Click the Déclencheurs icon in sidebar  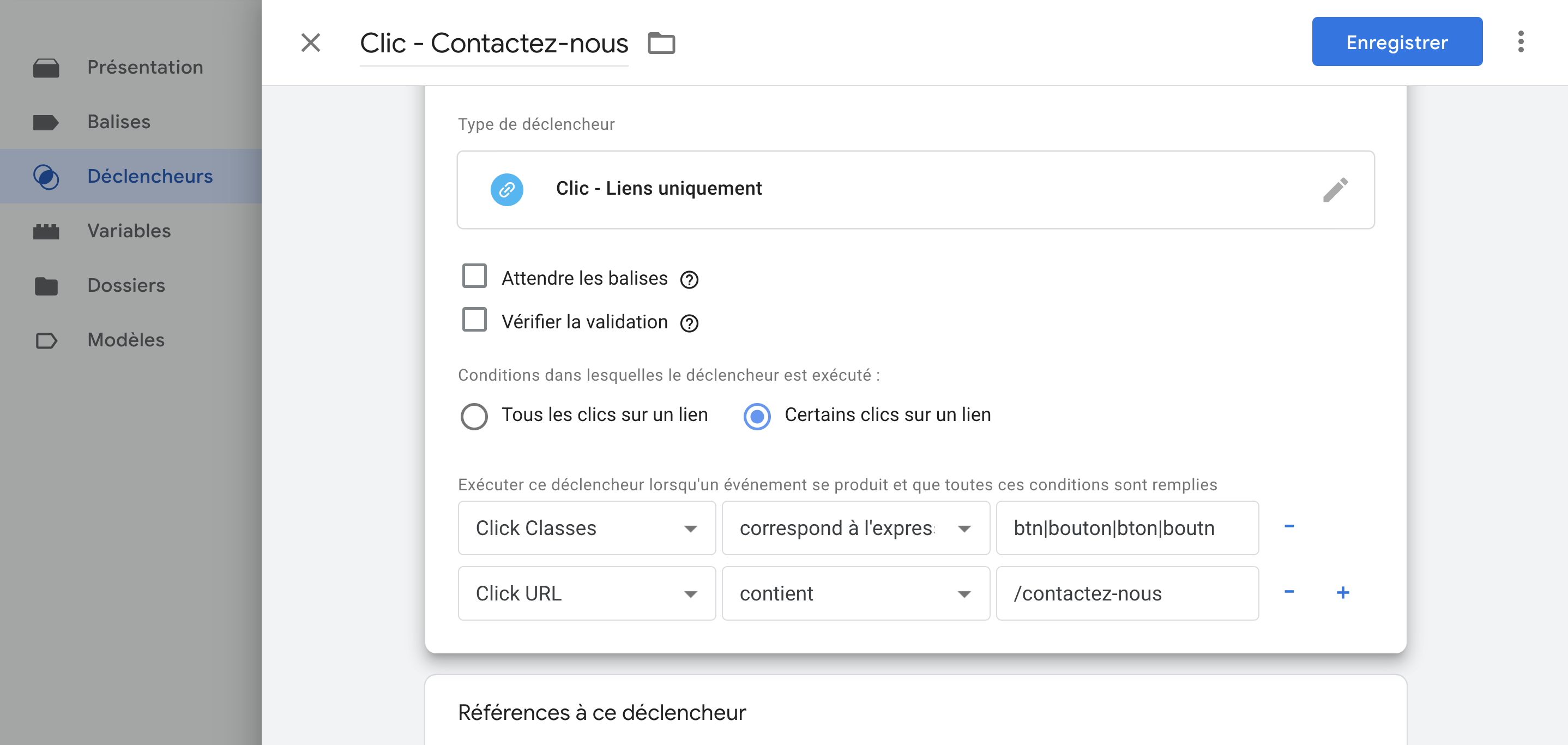[x=46, y=177]
